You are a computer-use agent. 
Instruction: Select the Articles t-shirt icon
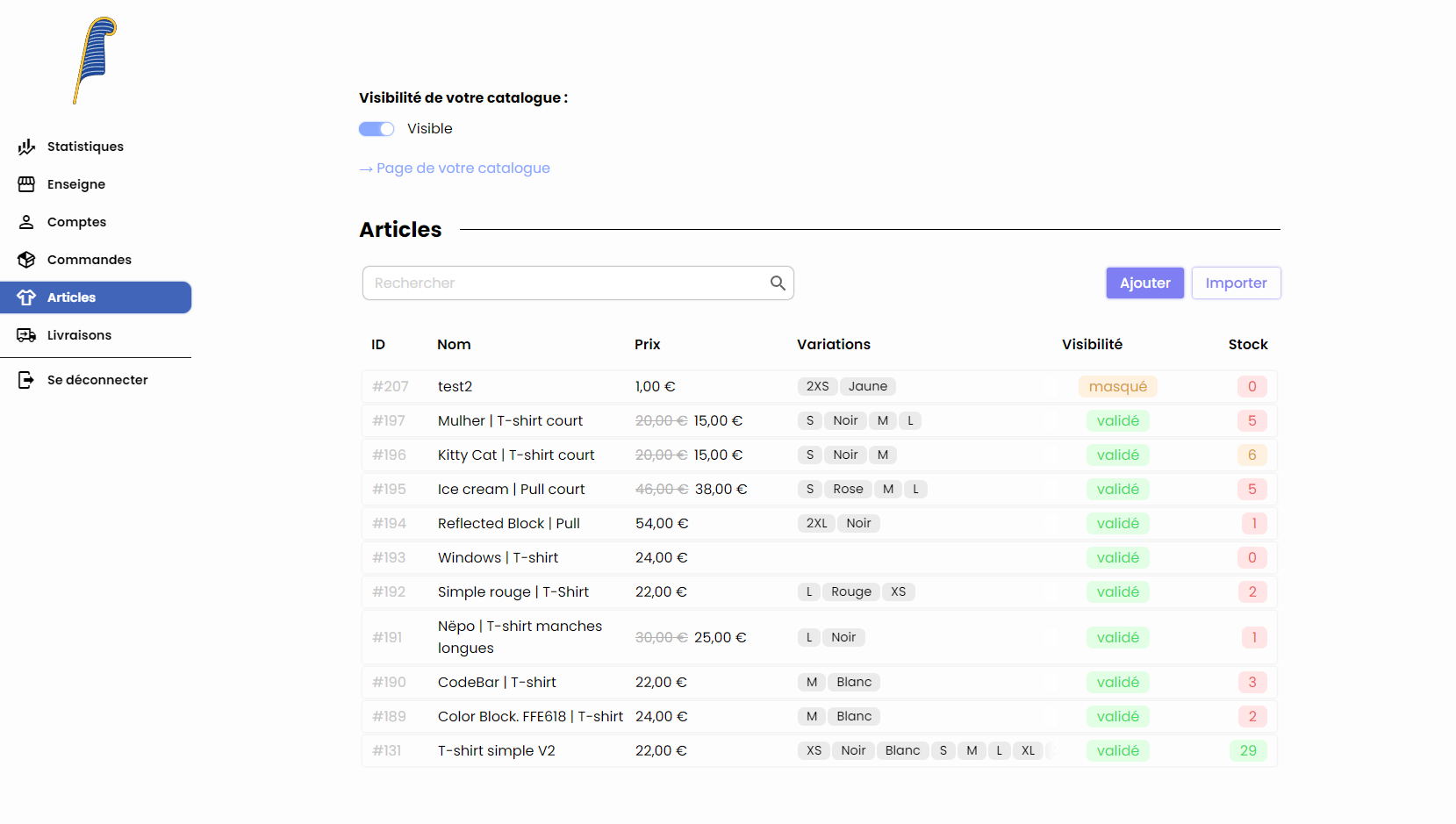point(27,297)
